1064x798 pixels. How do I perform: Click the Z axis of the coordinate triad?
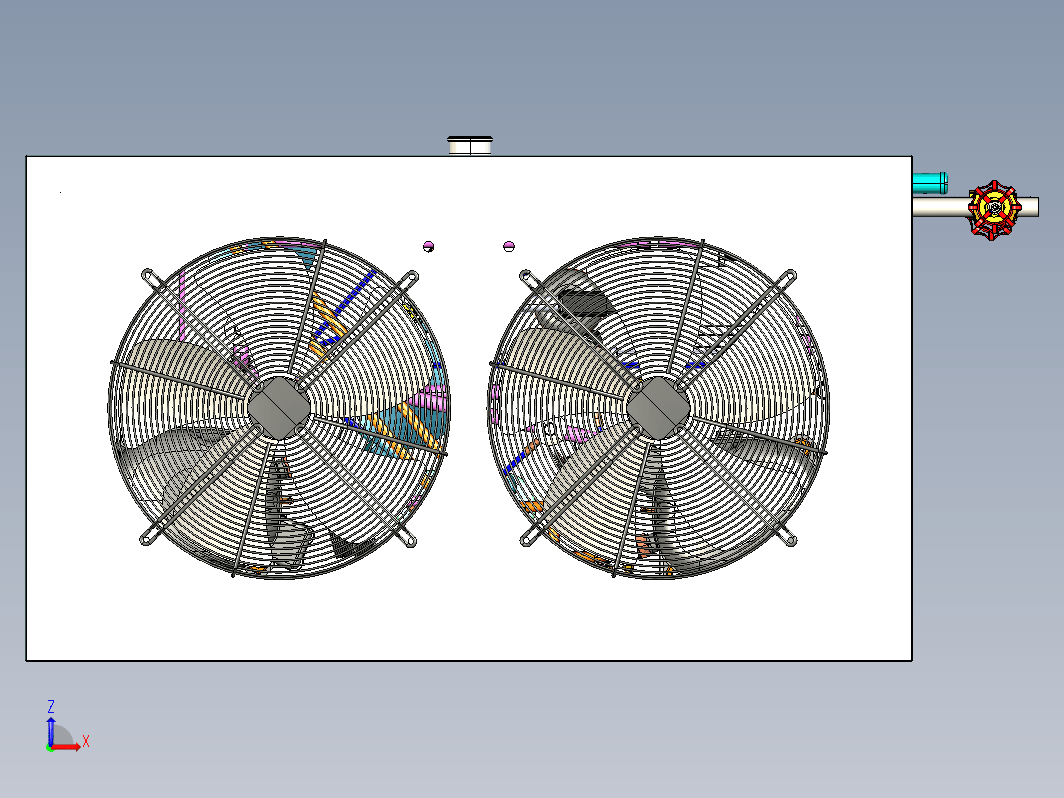tap(51, 732)
